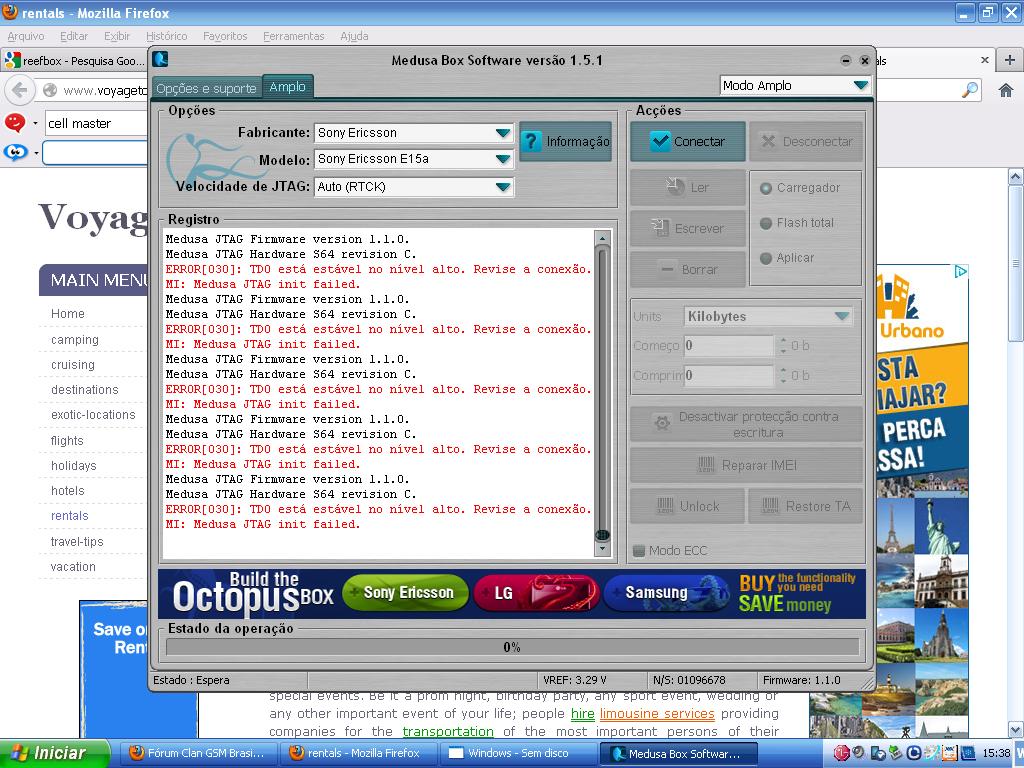The image size is (1024, 768).
Task: Click the Ler read button
Action: point(688,187)
